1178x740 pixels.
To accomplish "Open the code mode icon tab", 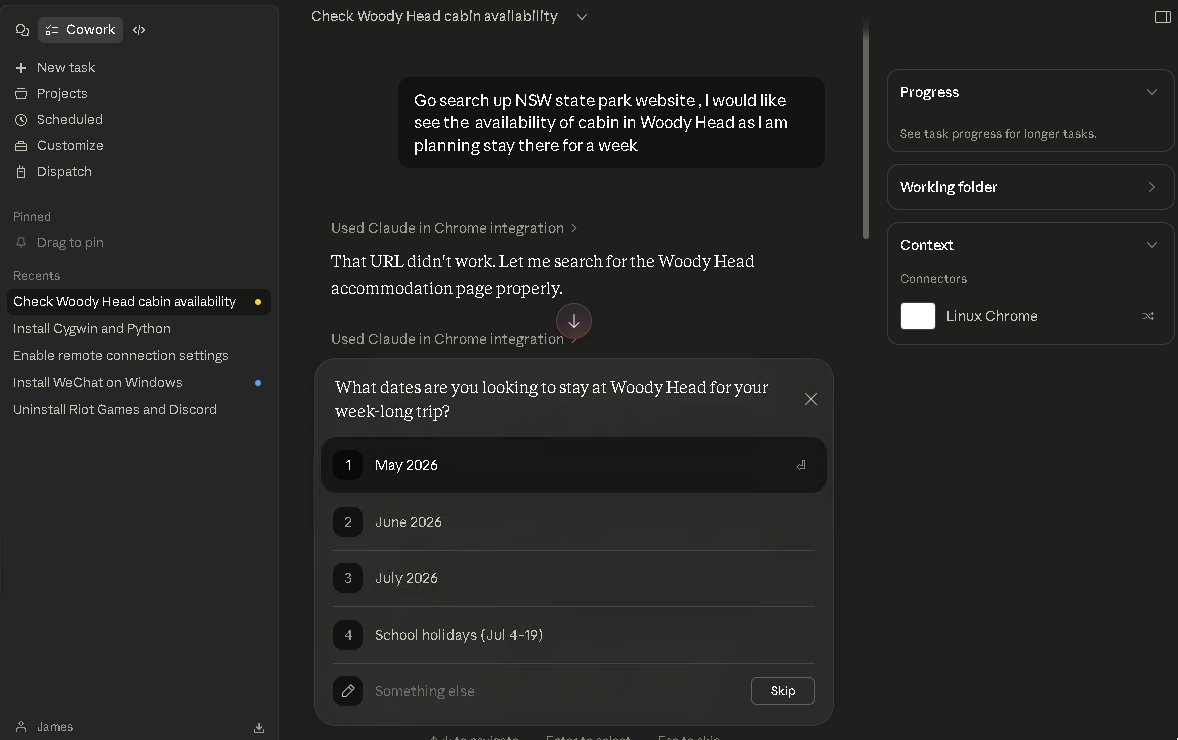I will (139, 30).
